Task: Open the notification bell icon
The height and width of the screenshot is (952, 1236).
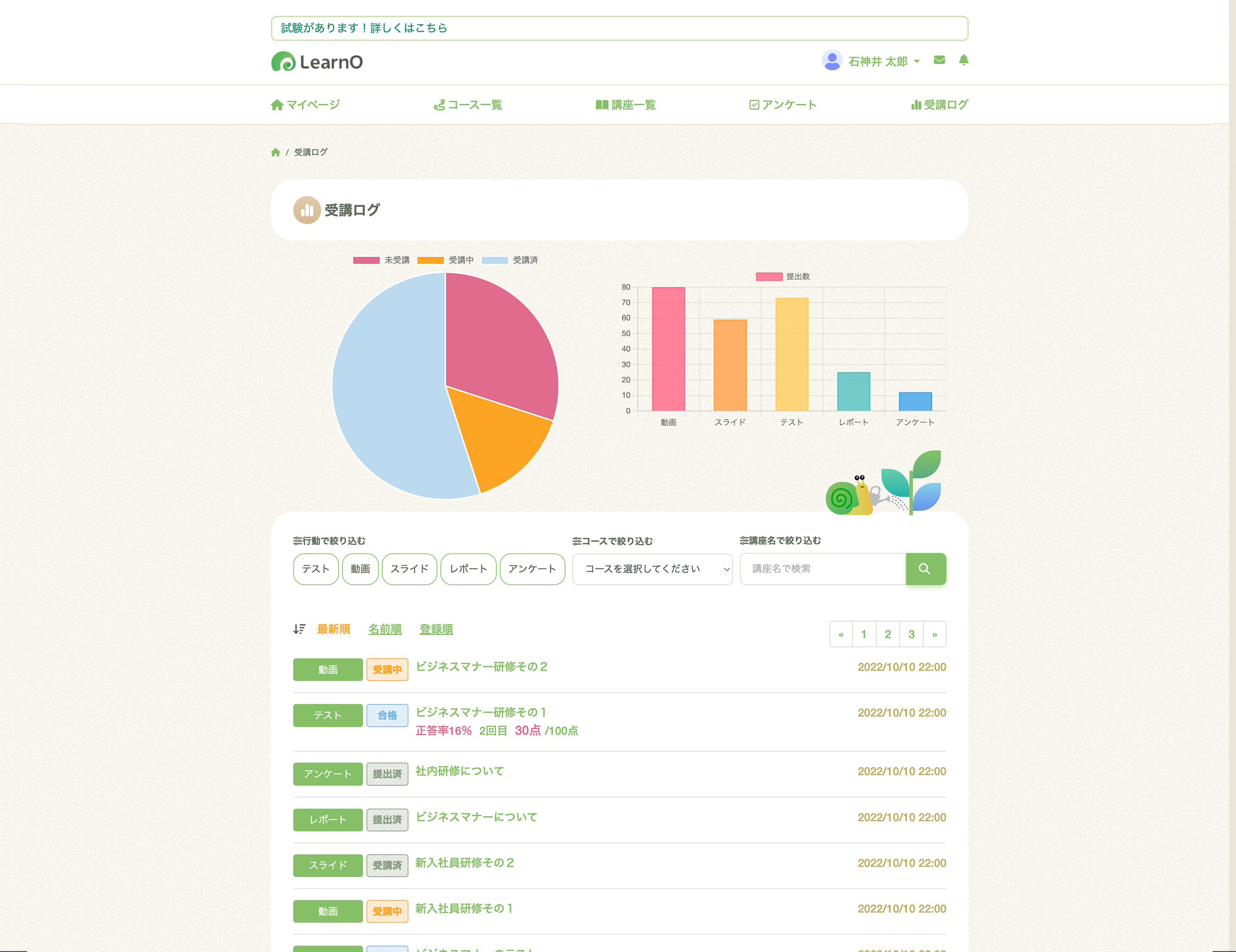Action: click(x=963, y=60)
